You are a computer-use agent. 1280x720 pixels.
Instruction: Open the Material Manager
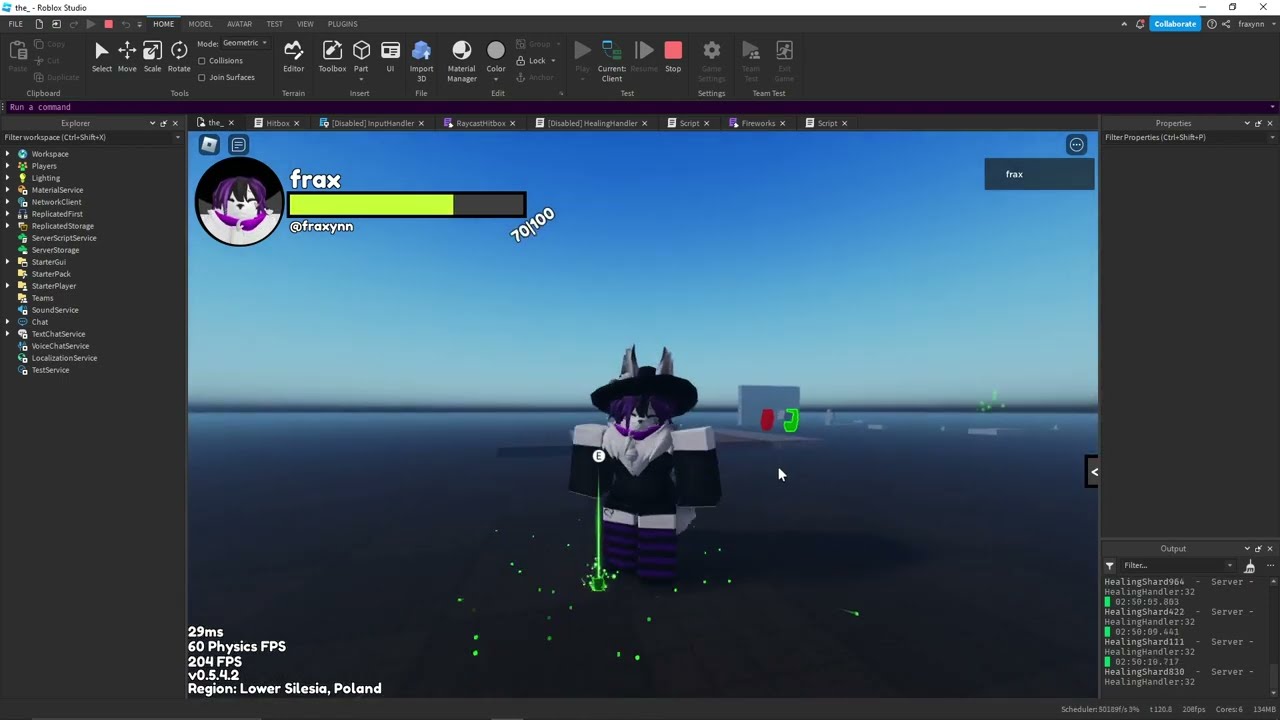pyautogui.click(x=461, y=61)
